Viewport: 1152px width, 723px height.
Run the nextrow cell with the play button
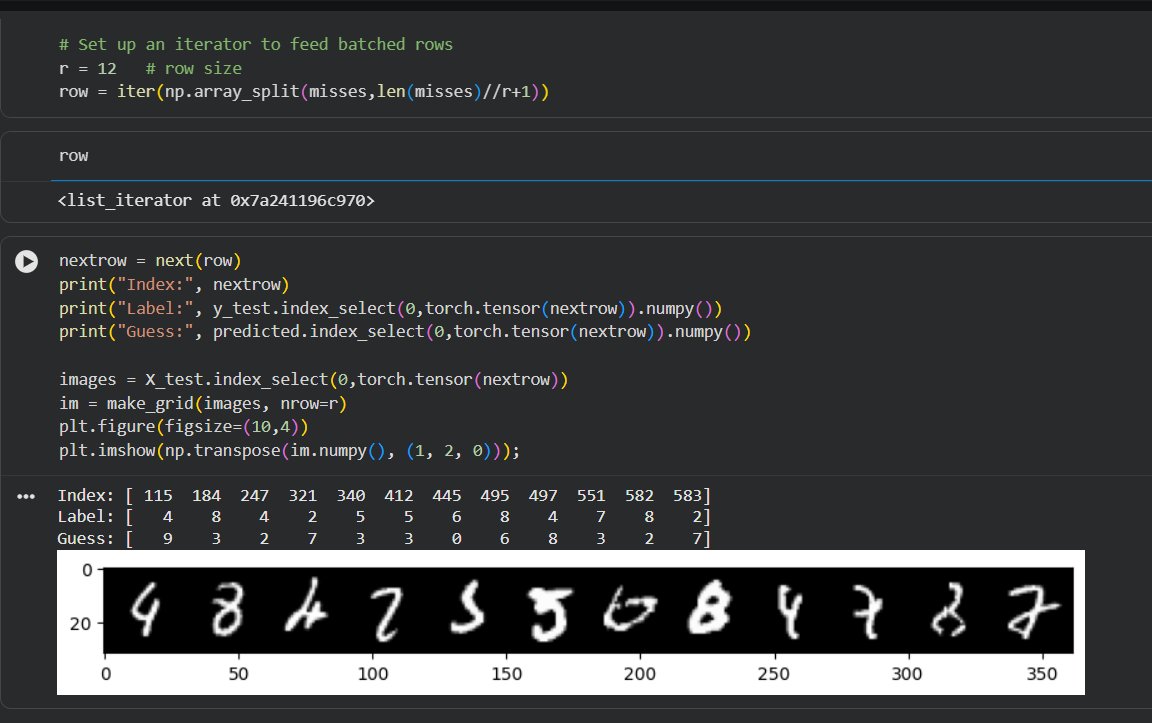coord(26,262)
